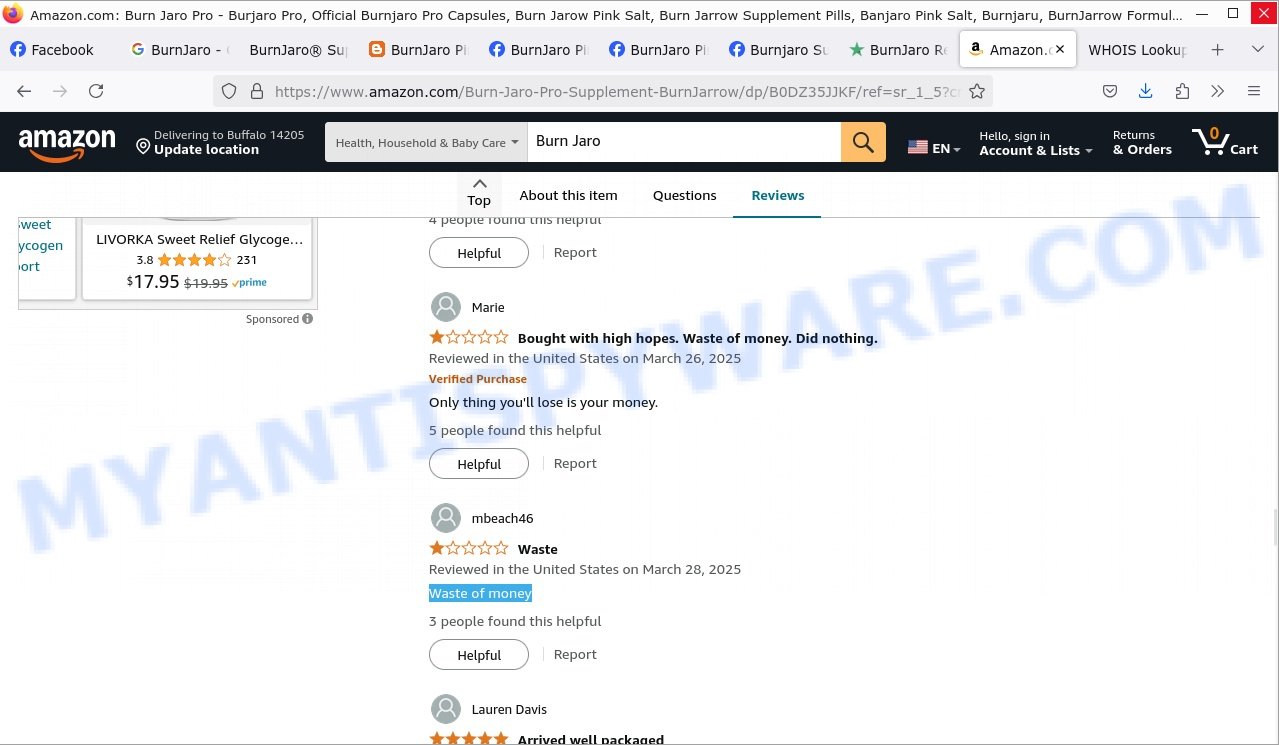The height and width of the screenshot is (745, 1279).
Task: Expand the Health, Household & Baby Care dropdown
Action: point(427,142)
